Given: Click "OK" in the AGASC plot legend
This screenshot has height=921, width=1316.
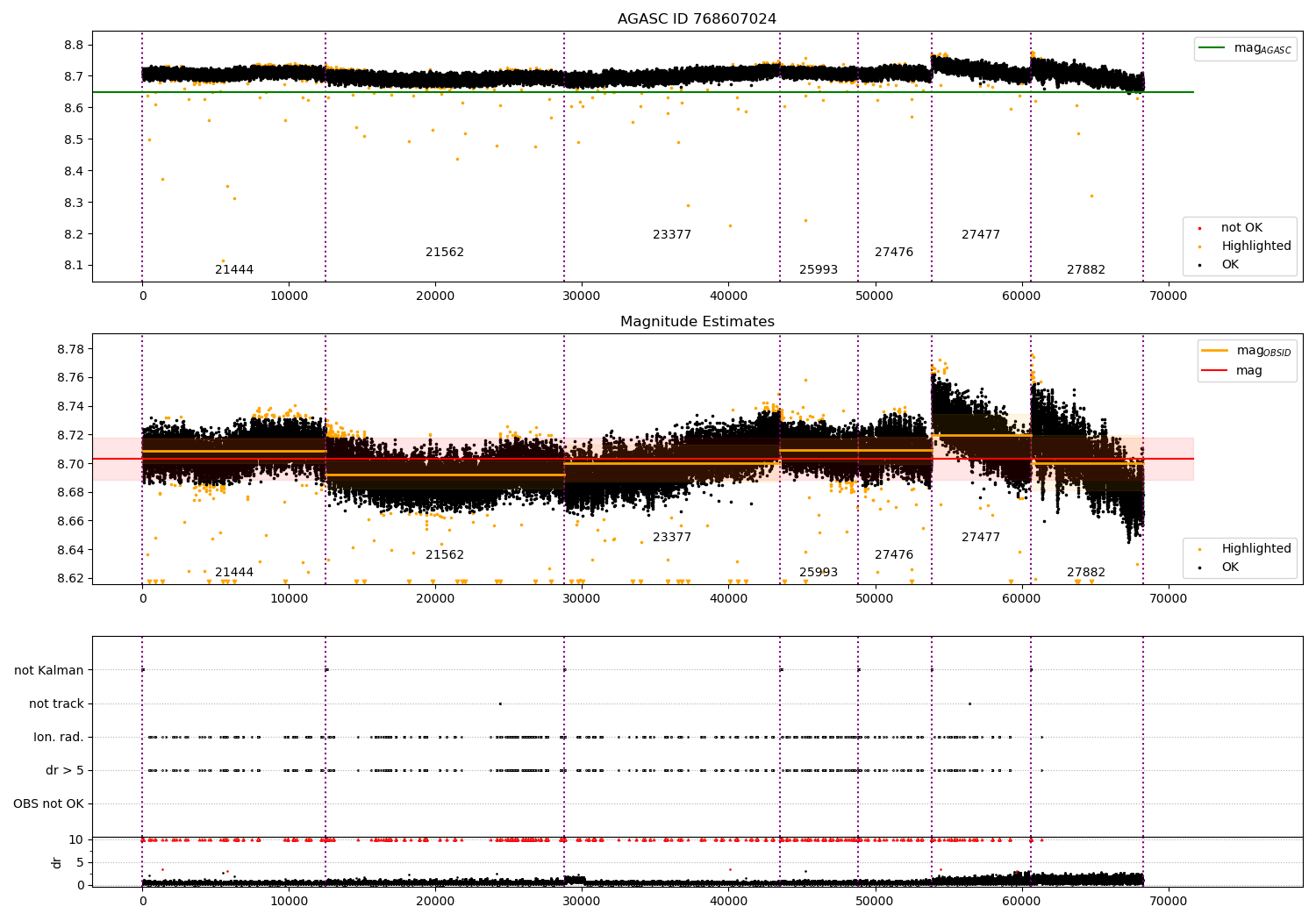Looking at the screenshot, I should [1230, 265].
